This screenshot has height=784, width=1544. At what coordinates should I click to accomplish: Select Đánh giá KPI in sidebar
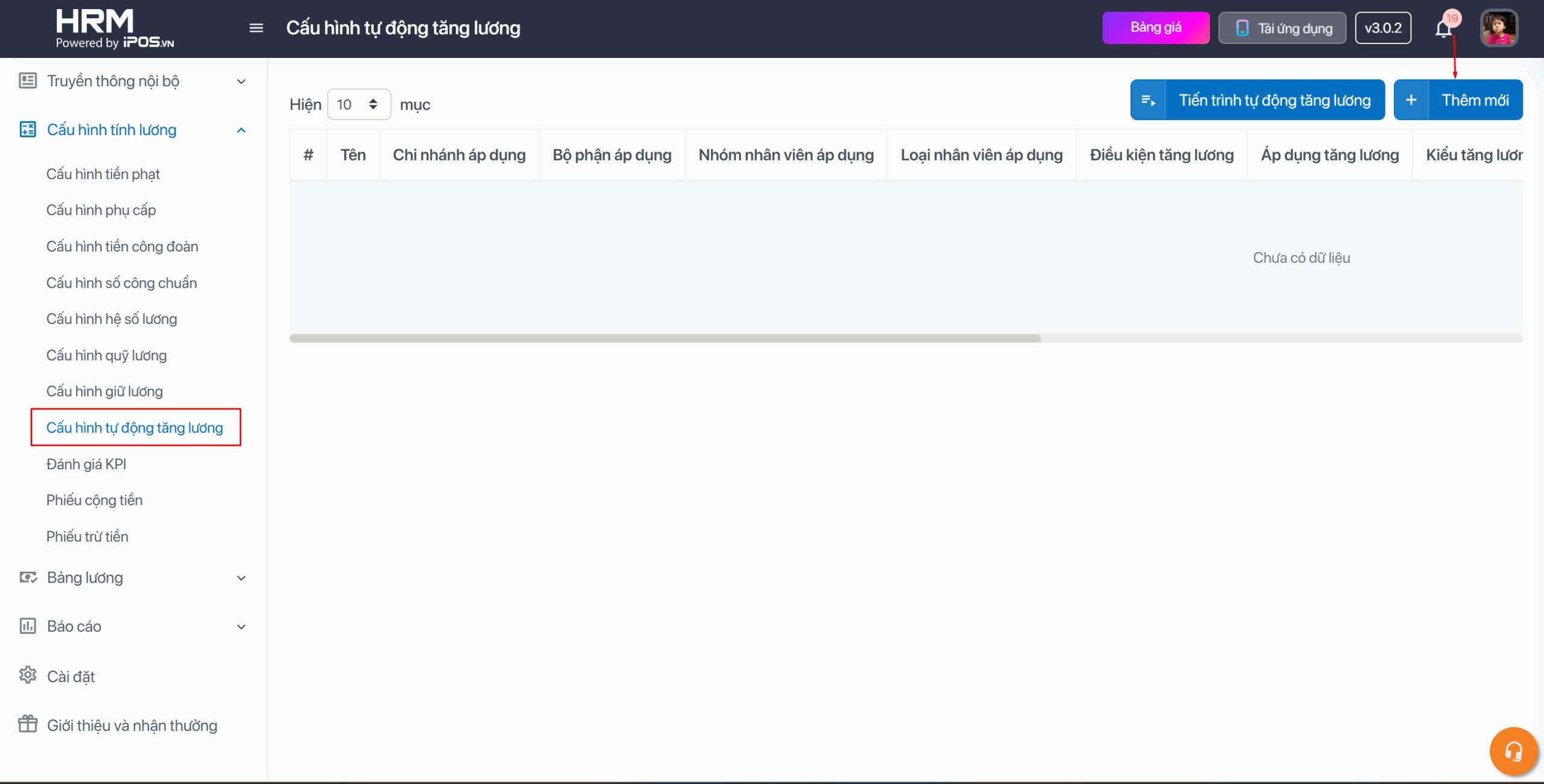[x=86, y=464]
